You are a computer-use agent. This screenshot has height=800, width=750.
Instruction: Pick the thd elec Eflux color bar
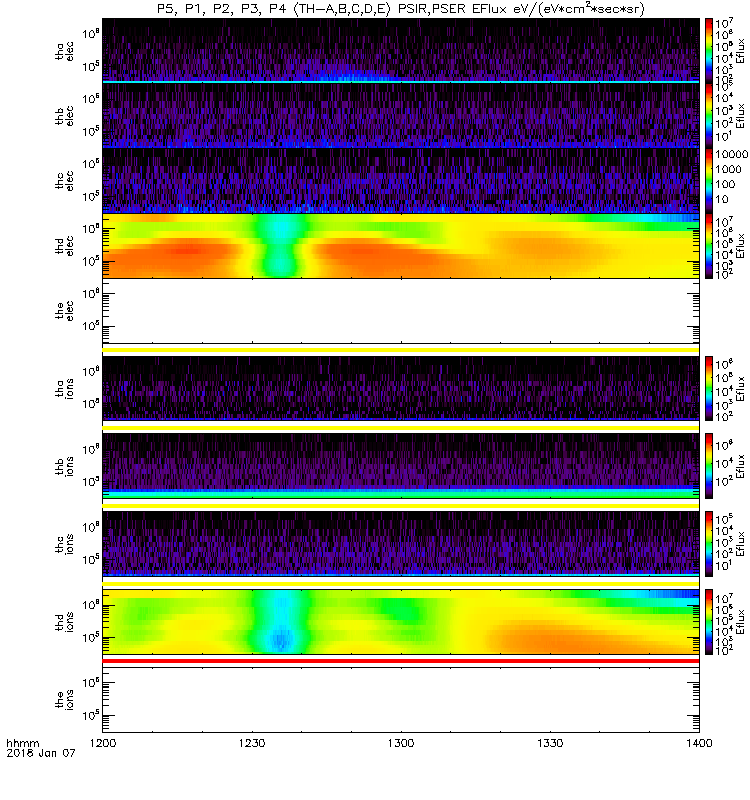point(709,246)
